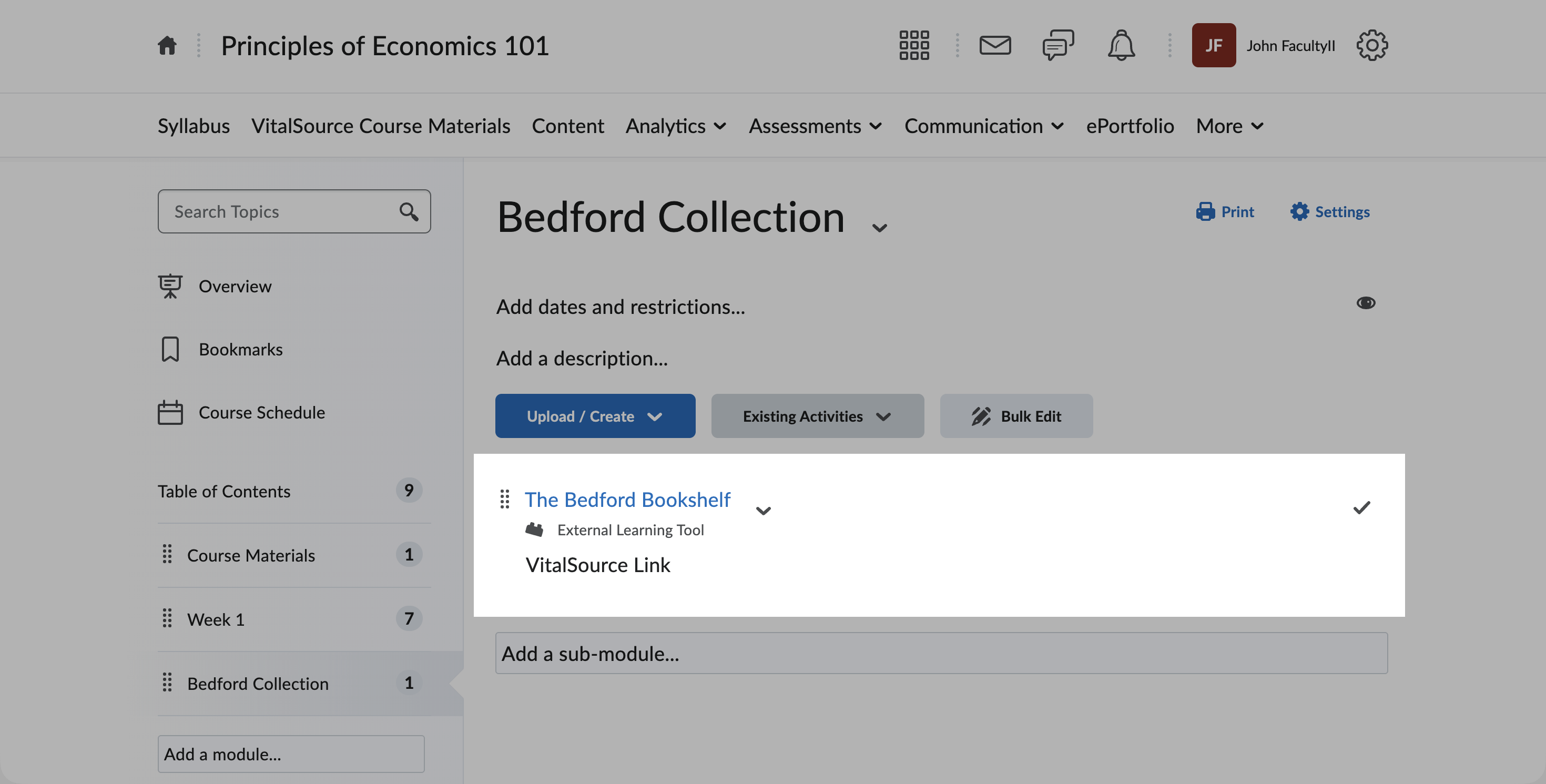Viewport: 1546px width, 784px height.
Task: Open the message alerts envelope icon
Action: (x=995, y=46)
